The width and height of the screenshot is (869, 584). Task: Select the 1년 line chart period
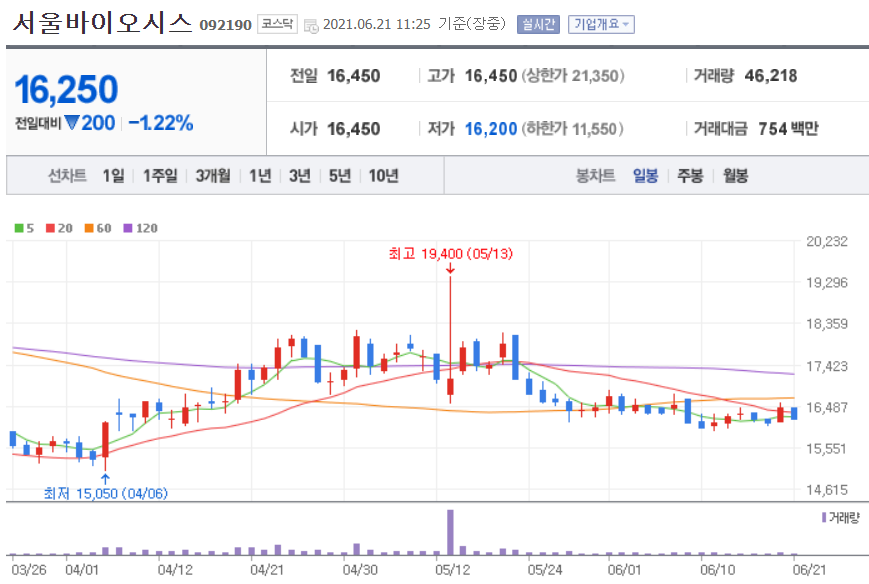260,176
